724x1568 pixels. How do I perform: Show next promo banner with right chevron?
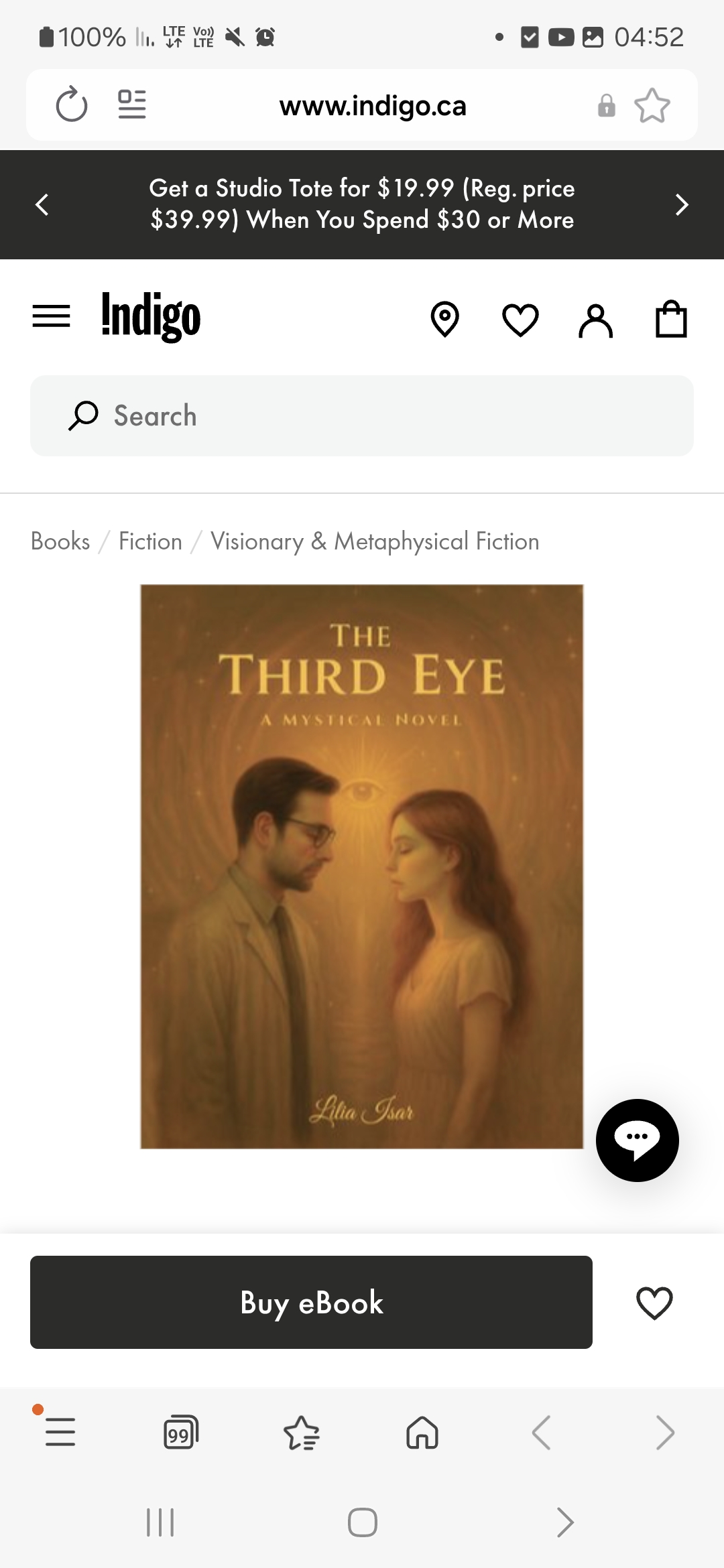click(682, 204)
